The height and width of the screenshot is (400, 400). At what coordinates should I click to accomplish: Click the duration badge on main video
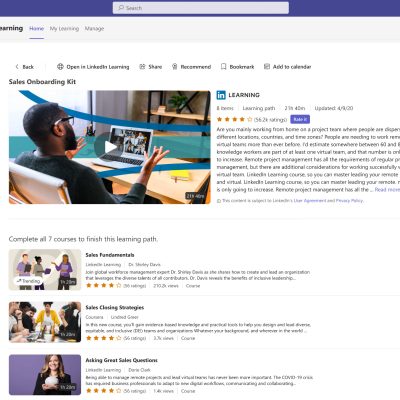coord(196,196)
